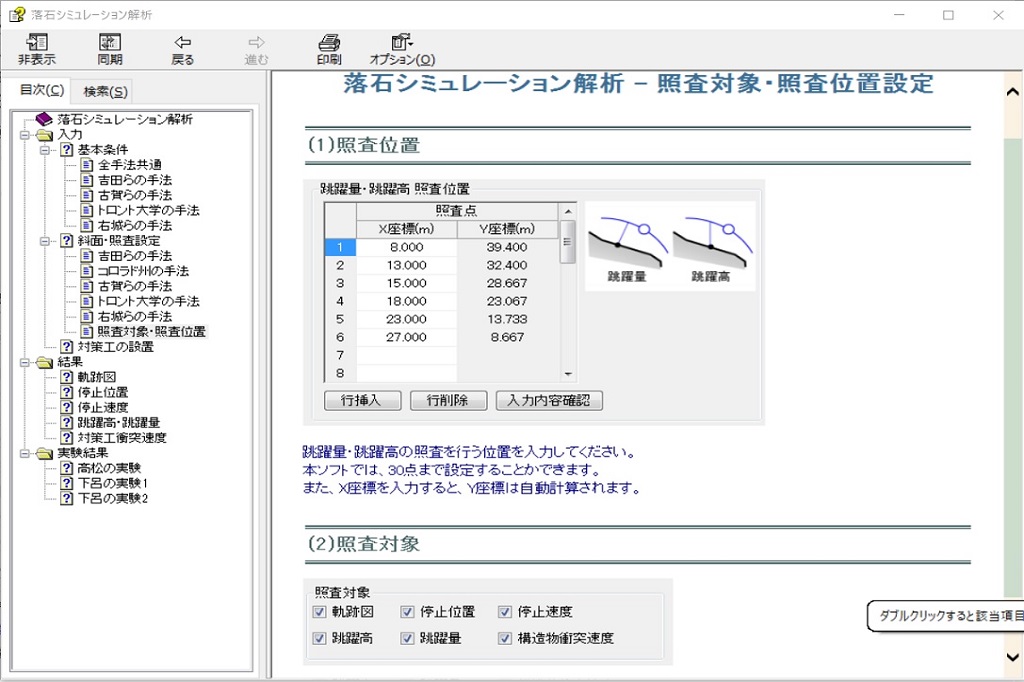Click the page icon beside コロラド州の手法
1024x682 pixels.
[87, 270]
